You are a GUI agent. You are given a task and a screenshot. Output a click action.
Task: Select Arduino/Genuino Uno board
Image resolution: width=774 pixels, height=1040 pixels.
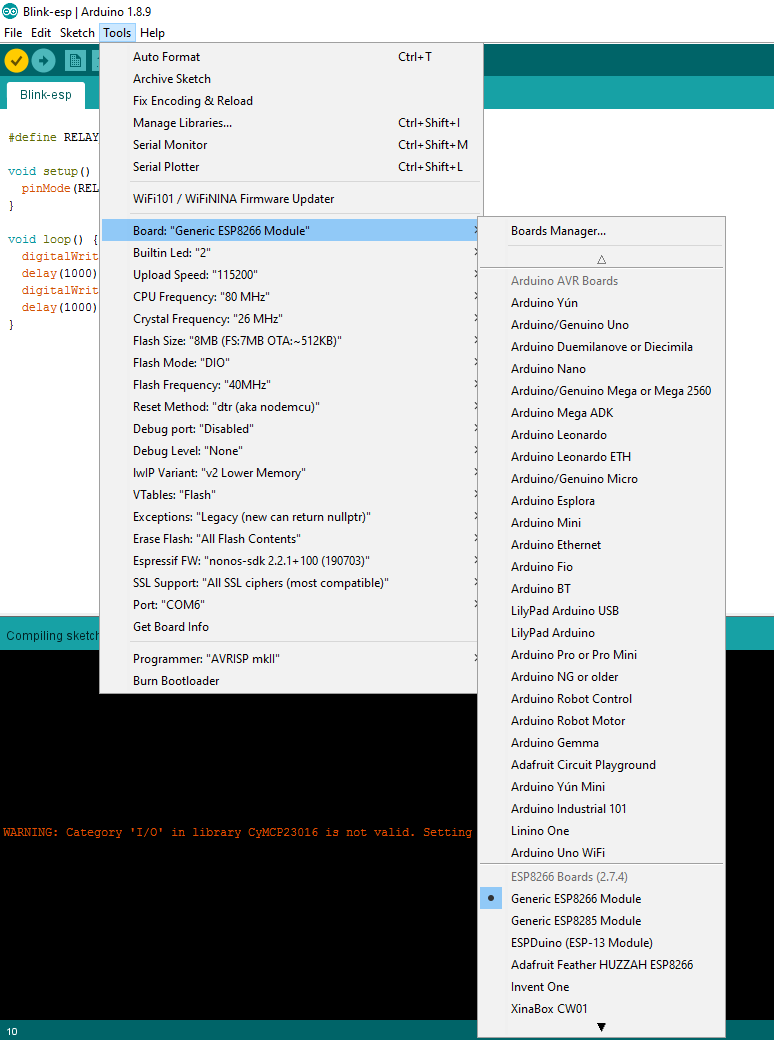[602, 325]
